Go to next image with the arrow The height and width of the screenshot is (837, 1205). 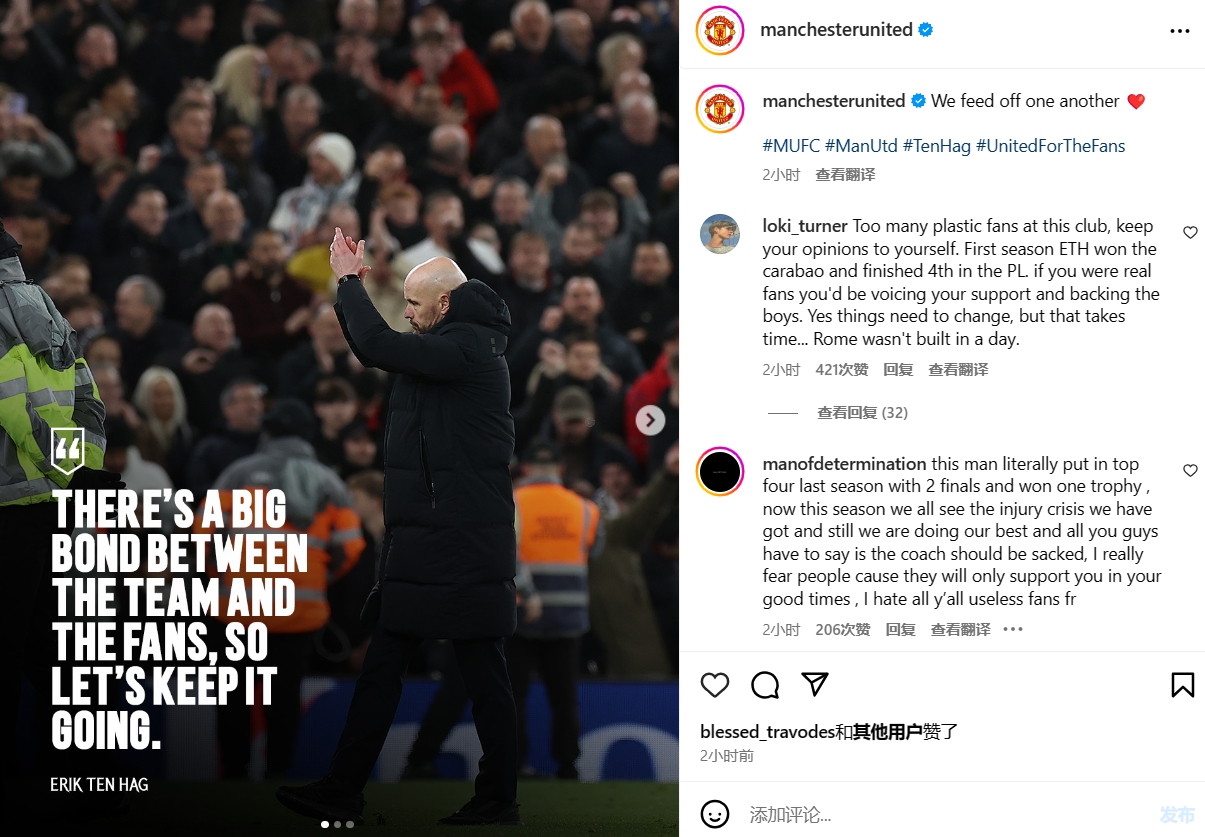click(650, 420)
